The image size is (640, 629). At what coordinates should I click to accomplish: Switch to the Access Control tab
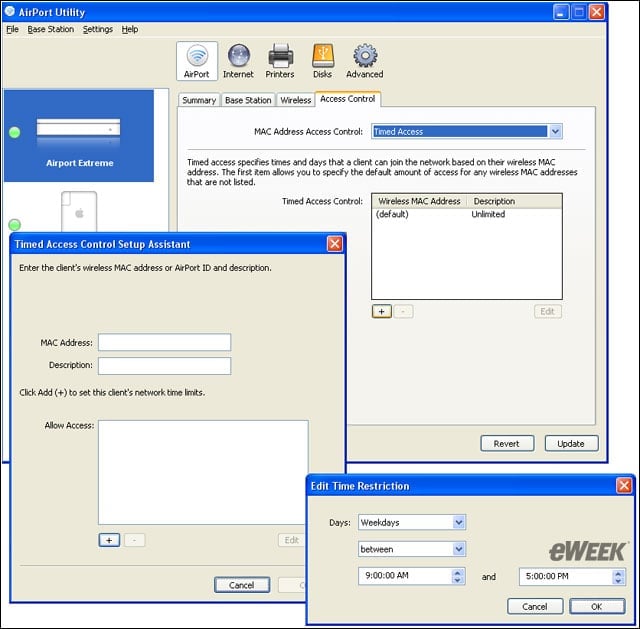click(x=348, y=99)
